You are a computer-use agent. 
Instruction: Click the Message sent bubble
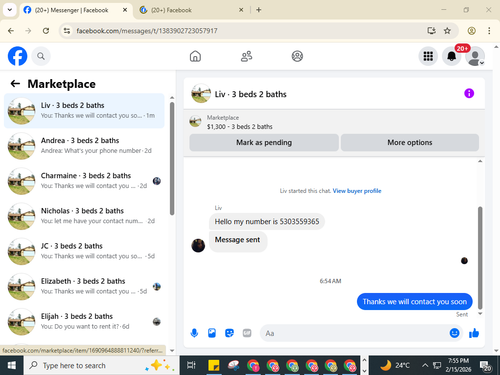pos(238,241)
